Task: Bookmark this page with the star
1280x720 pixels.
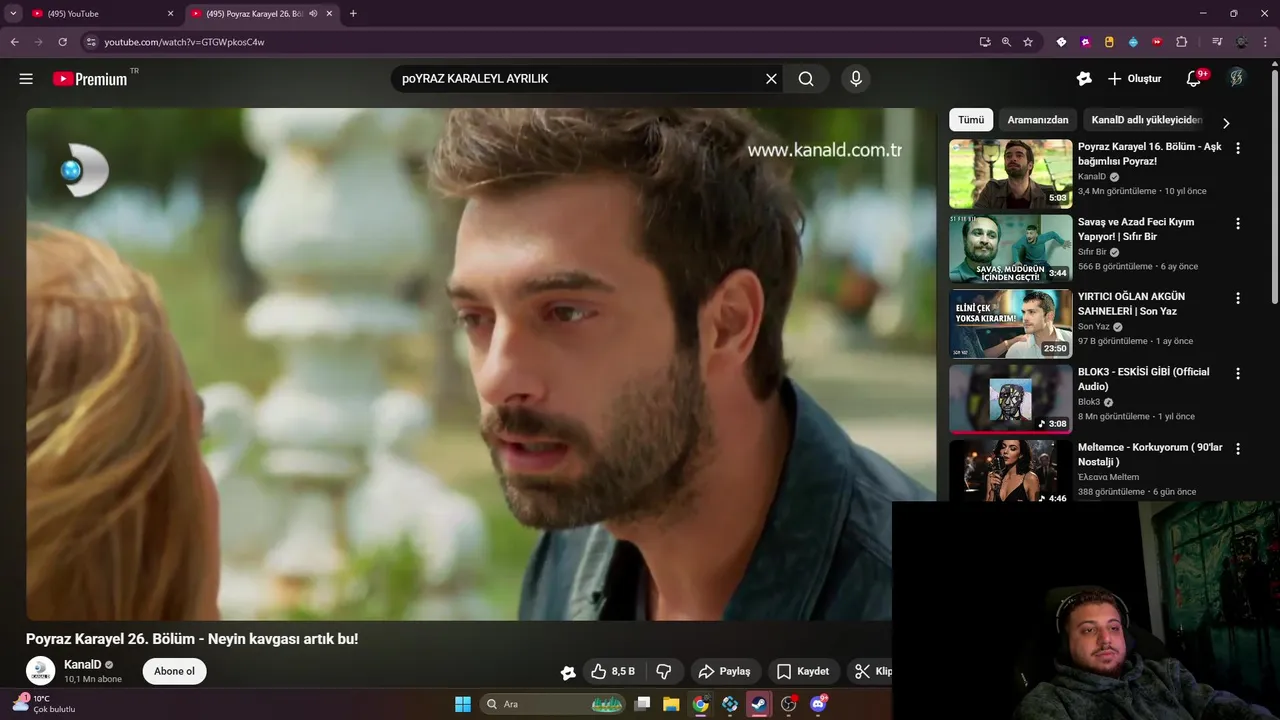Action: click(1028, 42)
